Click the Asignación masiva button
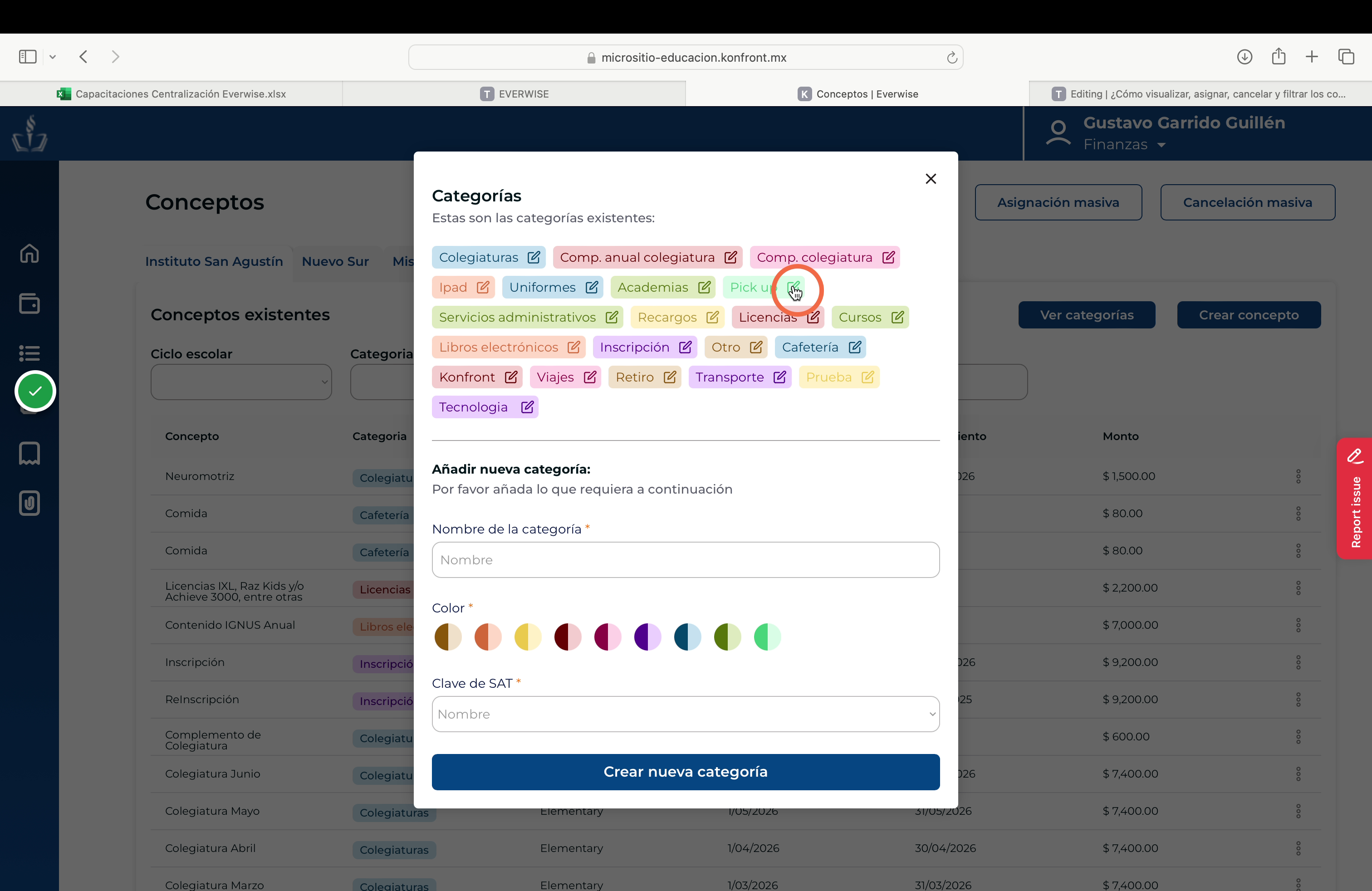1372x891 pixels. pos(1058,202)
